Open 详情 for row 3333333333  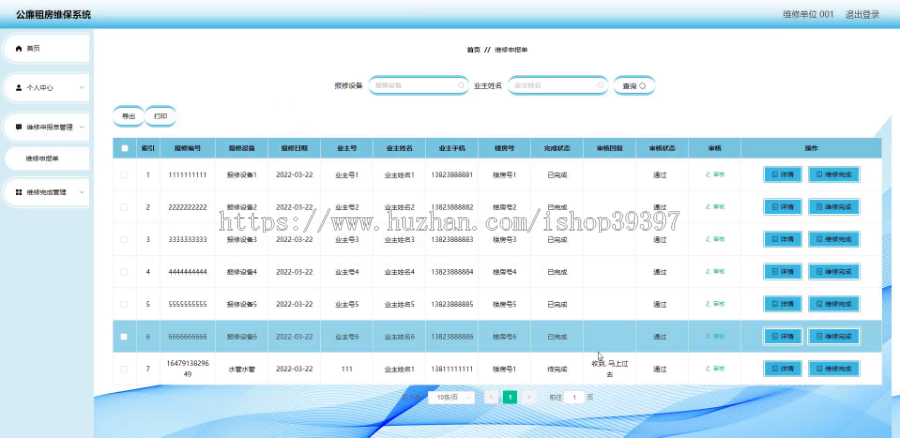[x=782, y=239]
